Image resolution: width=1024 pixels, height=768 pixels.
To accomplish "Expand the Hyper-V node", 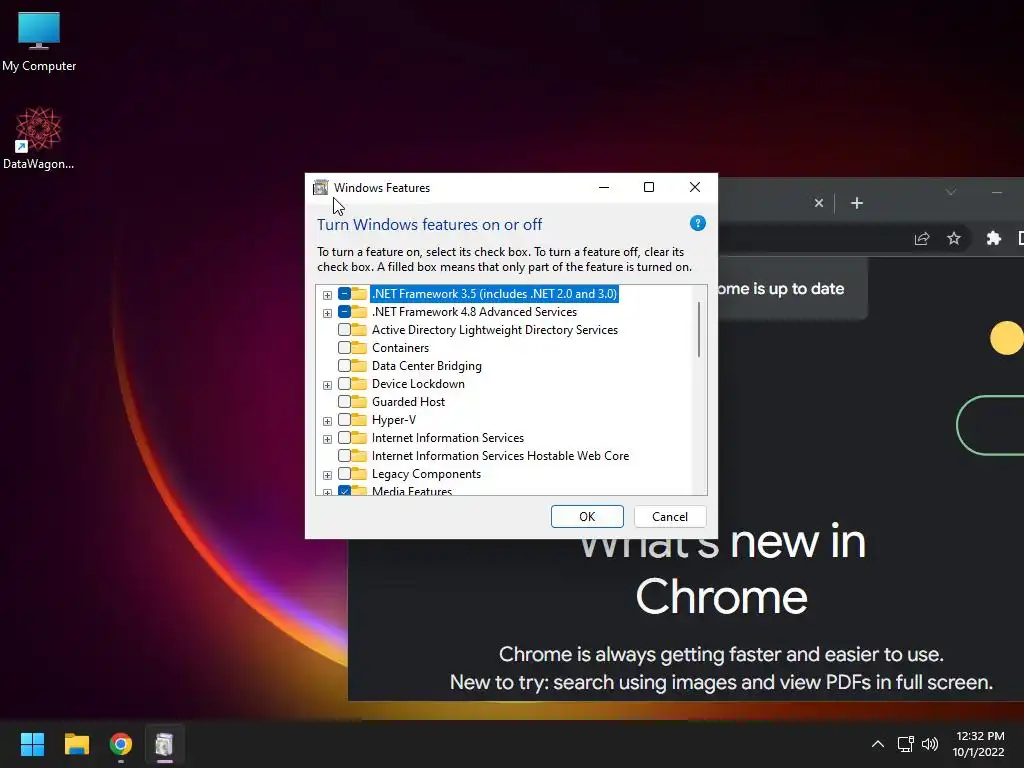I will [327, 421].
